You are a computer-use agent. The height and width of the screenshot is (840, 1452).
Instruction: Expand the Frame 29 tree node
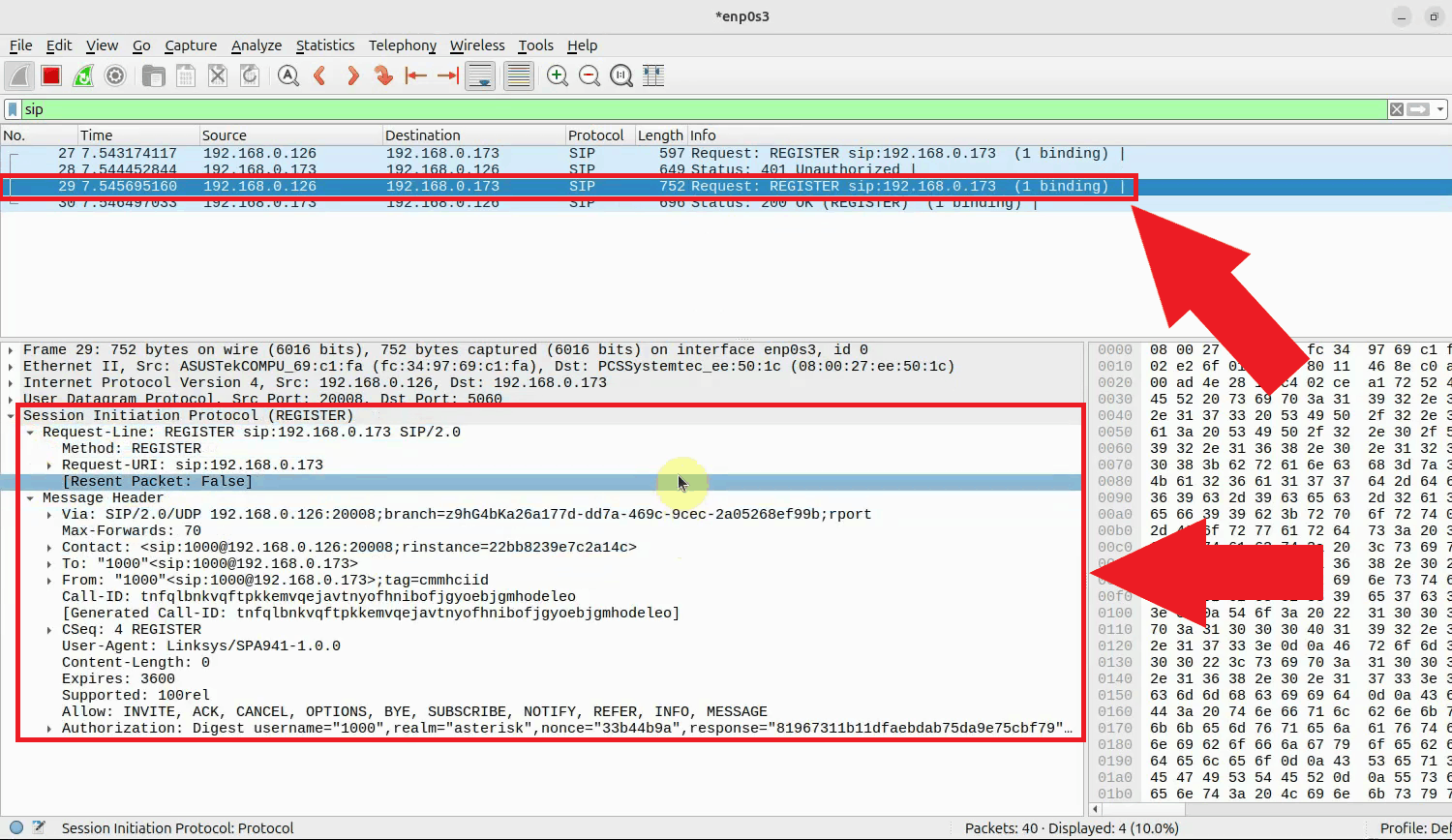[11, 350]
